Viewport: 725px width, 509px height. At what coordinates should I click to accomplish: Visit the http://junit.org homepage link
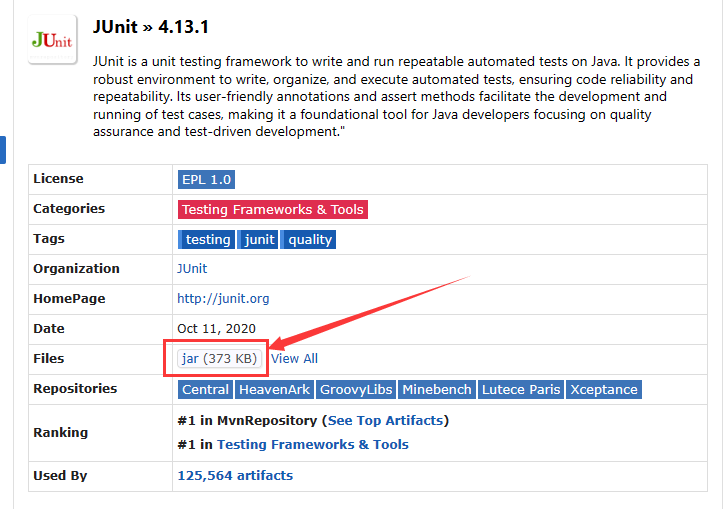[223, 299]
